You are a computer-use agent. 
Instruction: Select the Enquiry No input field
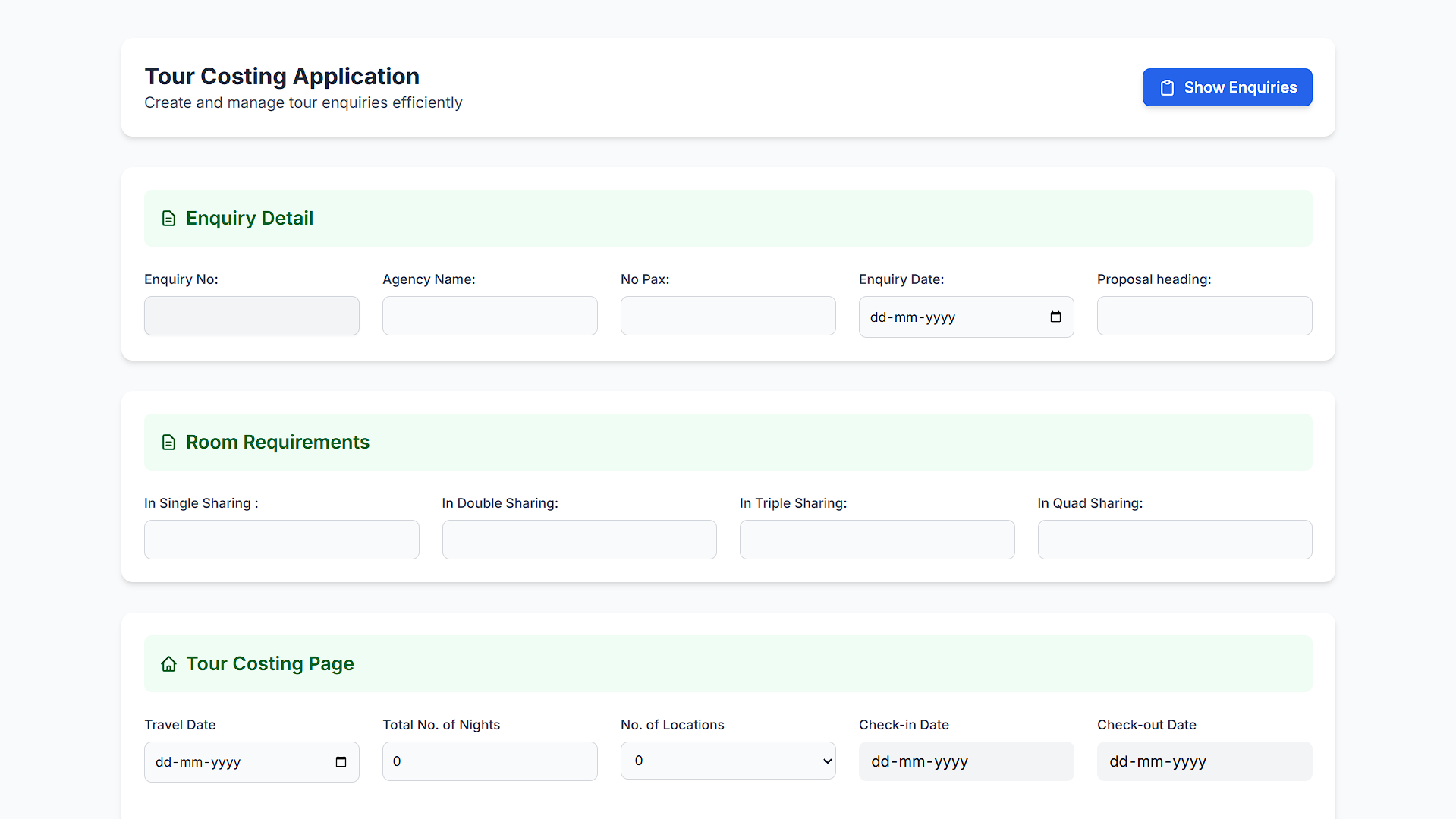(251, 316)
